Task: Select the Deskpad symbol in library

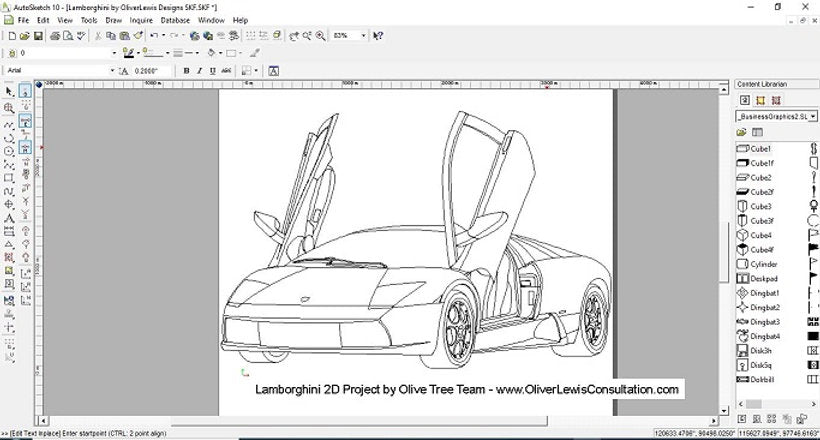Action: pyautogui.click(x=763, y=278)
